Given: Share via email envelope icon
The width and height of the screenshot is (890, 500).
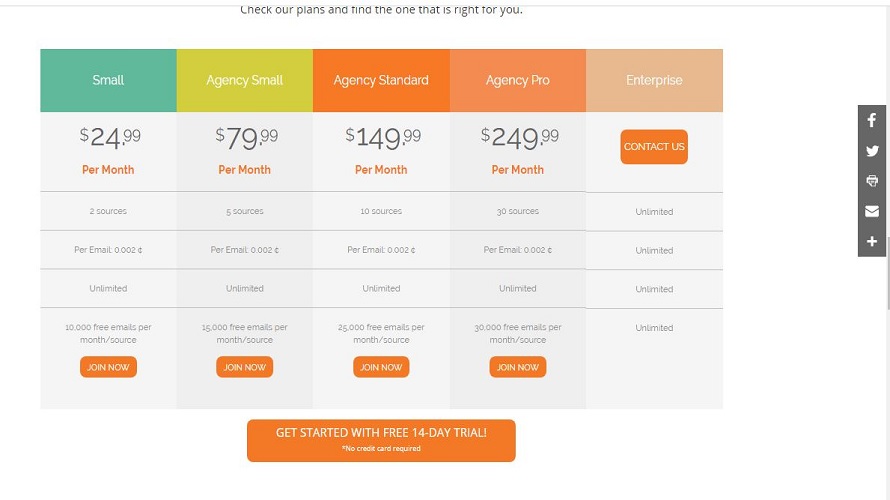Looking at the screenshot, I should (x=872, y=211).
